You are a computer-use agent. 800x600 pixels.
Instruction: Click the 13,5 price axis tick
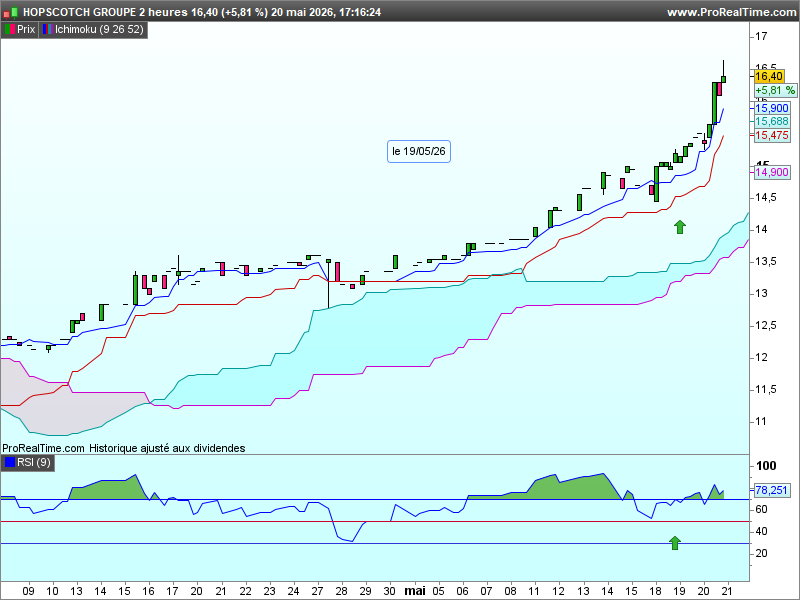766,261
